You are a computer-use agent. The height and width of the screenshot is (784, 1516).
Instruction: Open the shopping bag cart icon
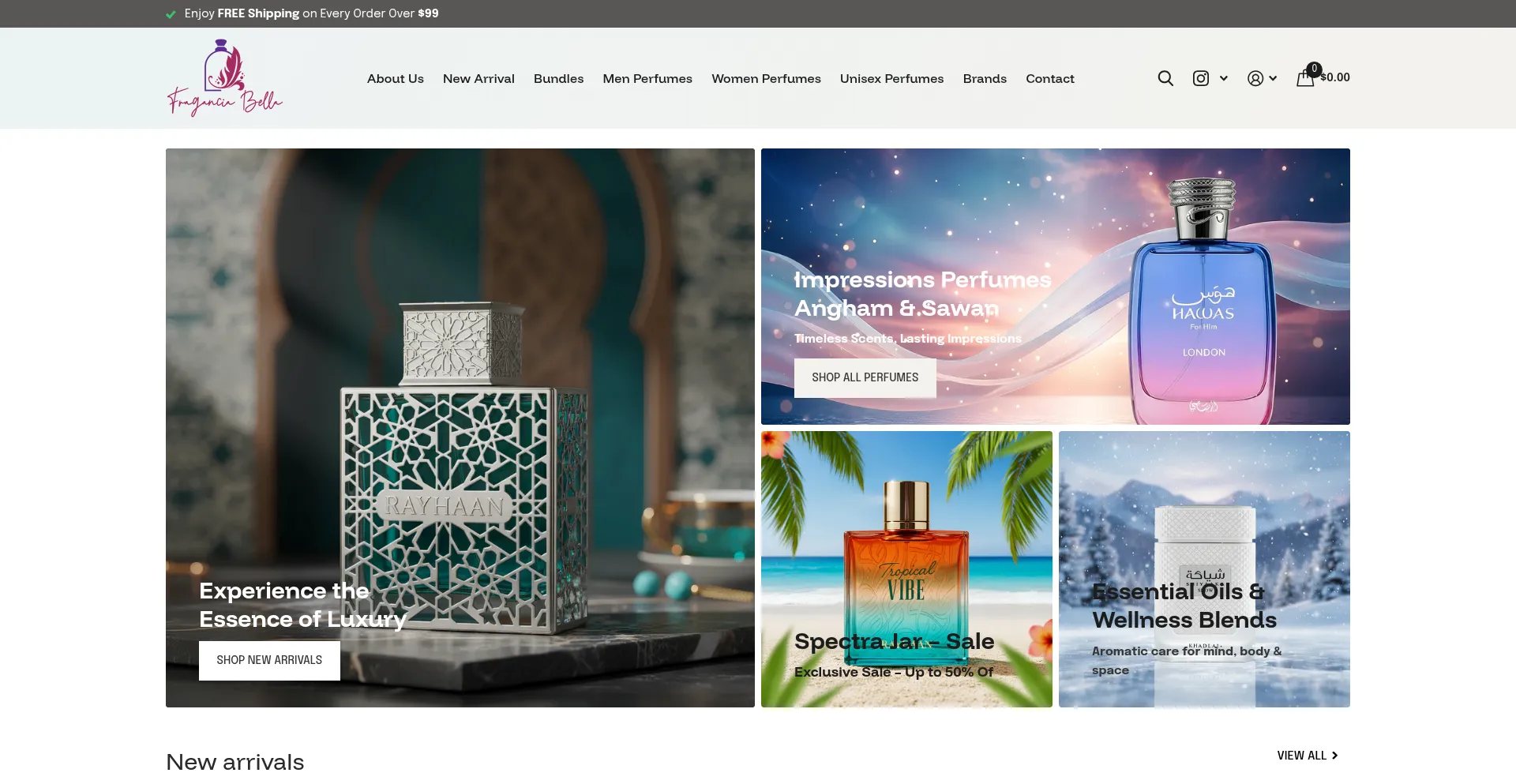[1305, 77]
